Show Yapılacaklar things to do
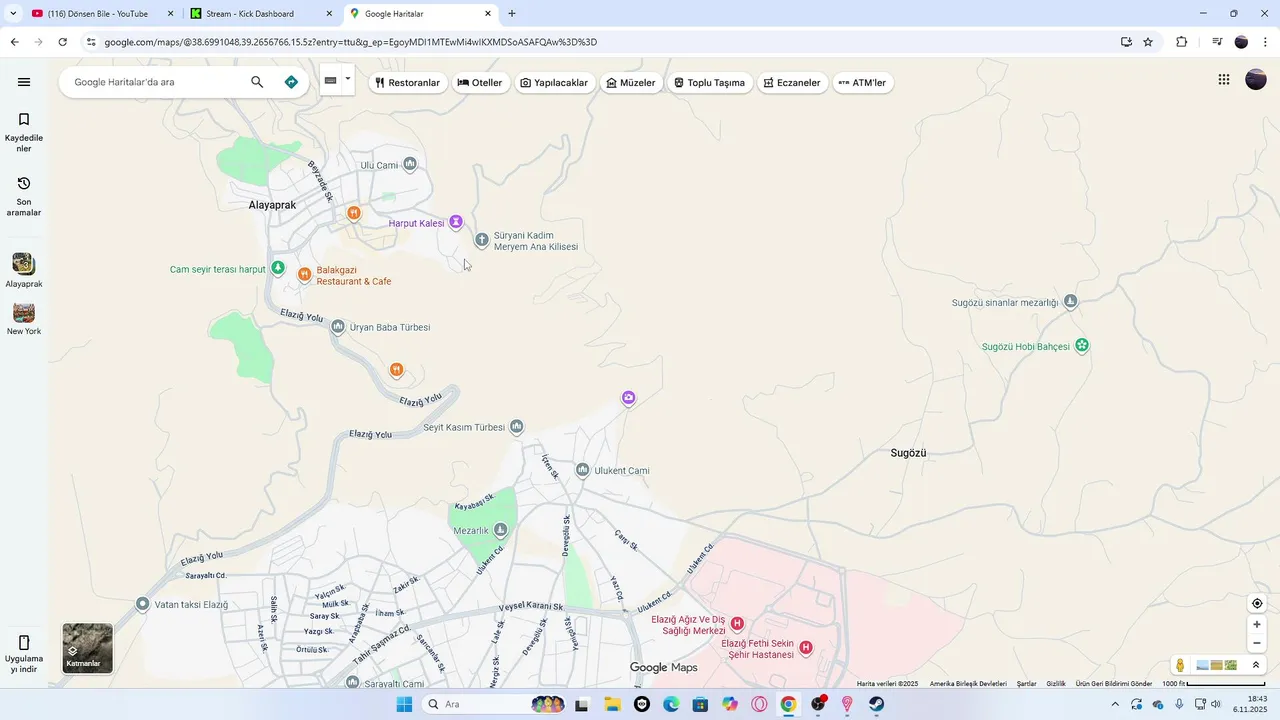Viewport: 1280px width, 720px height. coord(554,83)
